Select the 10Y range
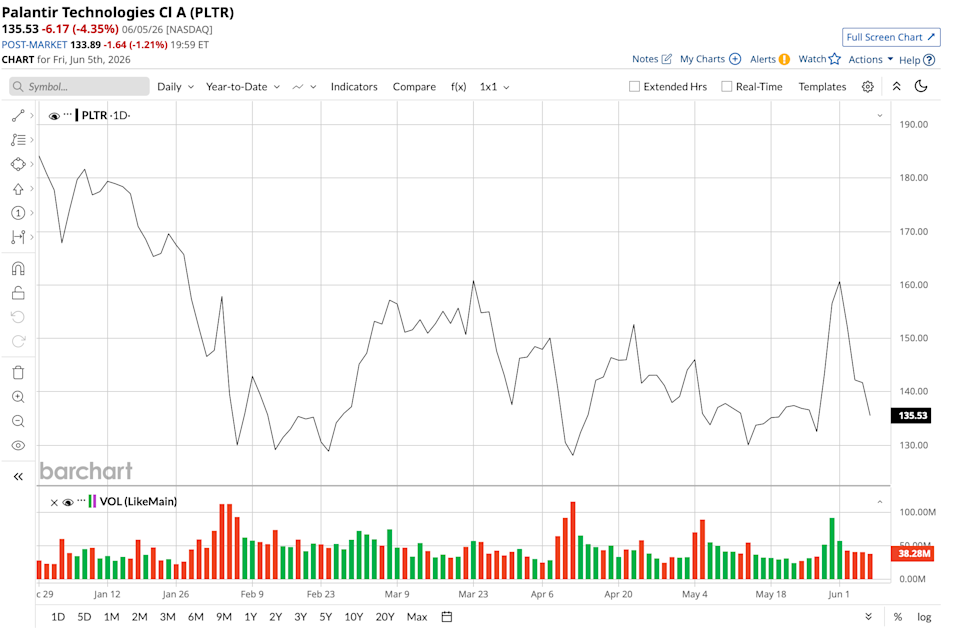Screen dimensions: 959x637 354,617
